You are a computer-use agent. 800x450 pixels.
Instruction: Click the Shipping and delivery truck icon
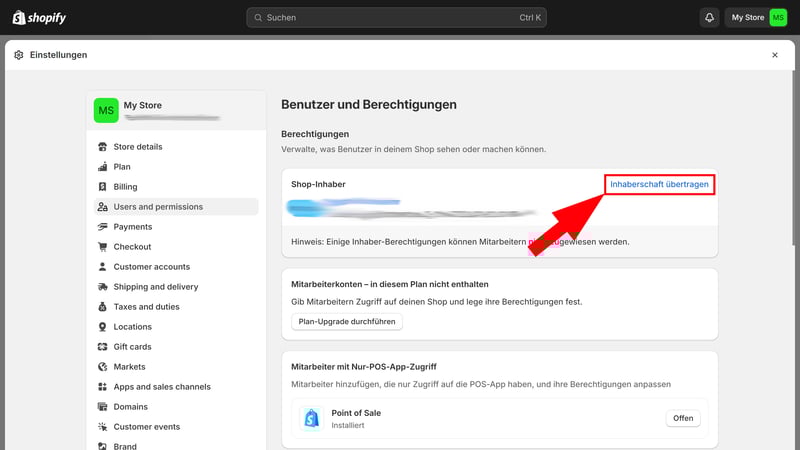point(103,287)
